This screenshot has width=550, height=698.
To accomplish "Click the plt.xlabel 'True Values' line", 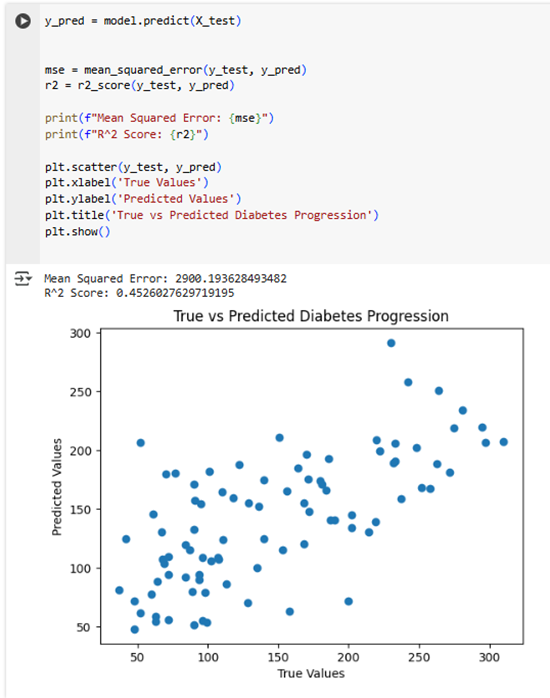I will 126,183.
